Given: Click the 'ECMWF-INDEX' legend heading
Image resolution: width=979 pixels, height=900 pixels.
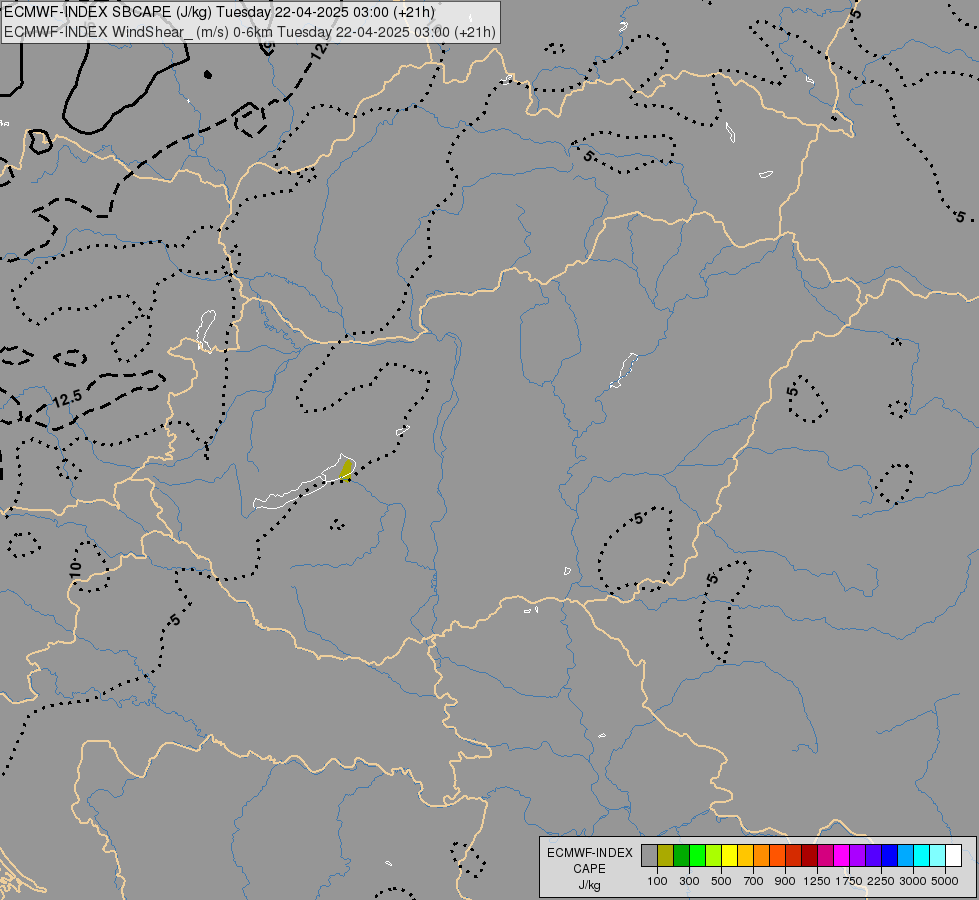Looking at the screenshot, I should (x=589, y=853).
